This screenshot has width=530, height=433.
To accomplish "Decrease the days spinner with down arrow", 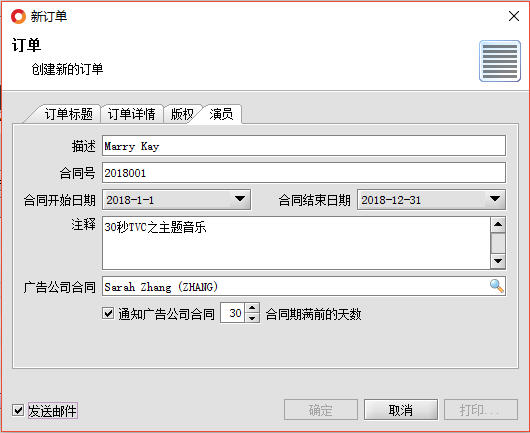I will 252,318.
